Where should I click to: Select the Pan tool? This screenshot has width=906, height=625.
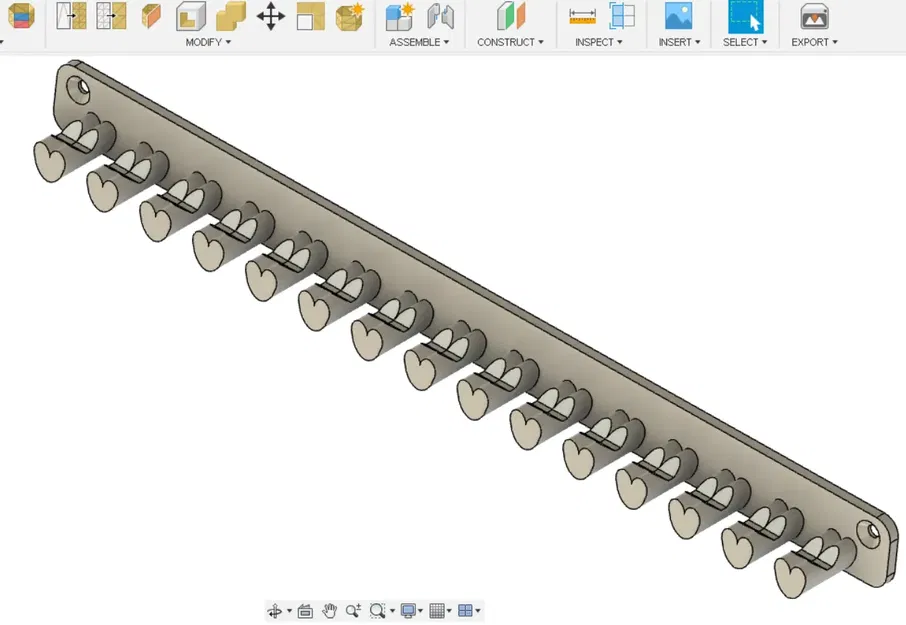pyautogui.click(x=329, y=611)
